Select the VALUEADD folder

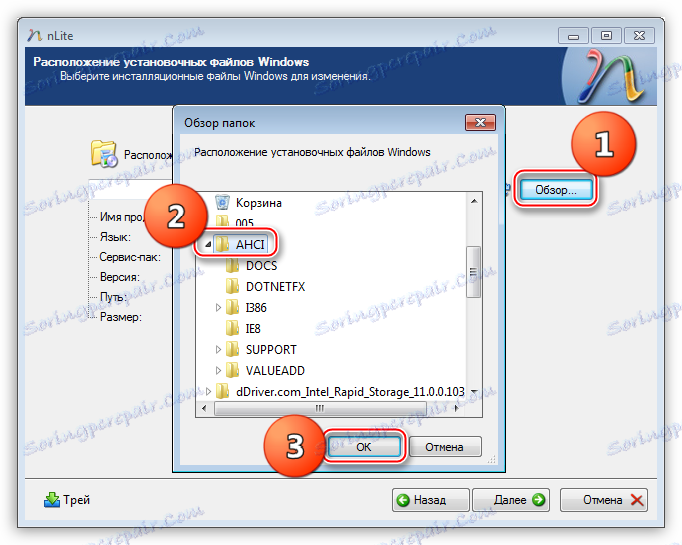pos(275,371)
